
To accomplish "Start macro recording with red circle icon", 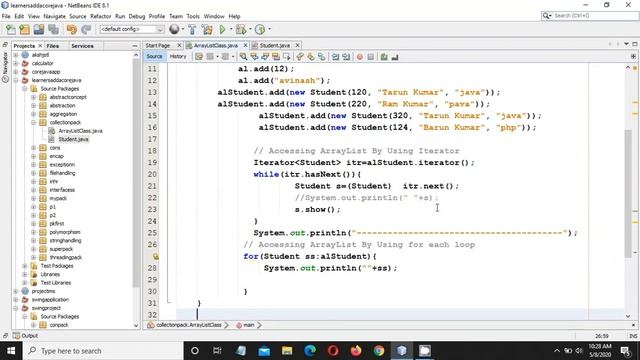I will click(360, 57).
